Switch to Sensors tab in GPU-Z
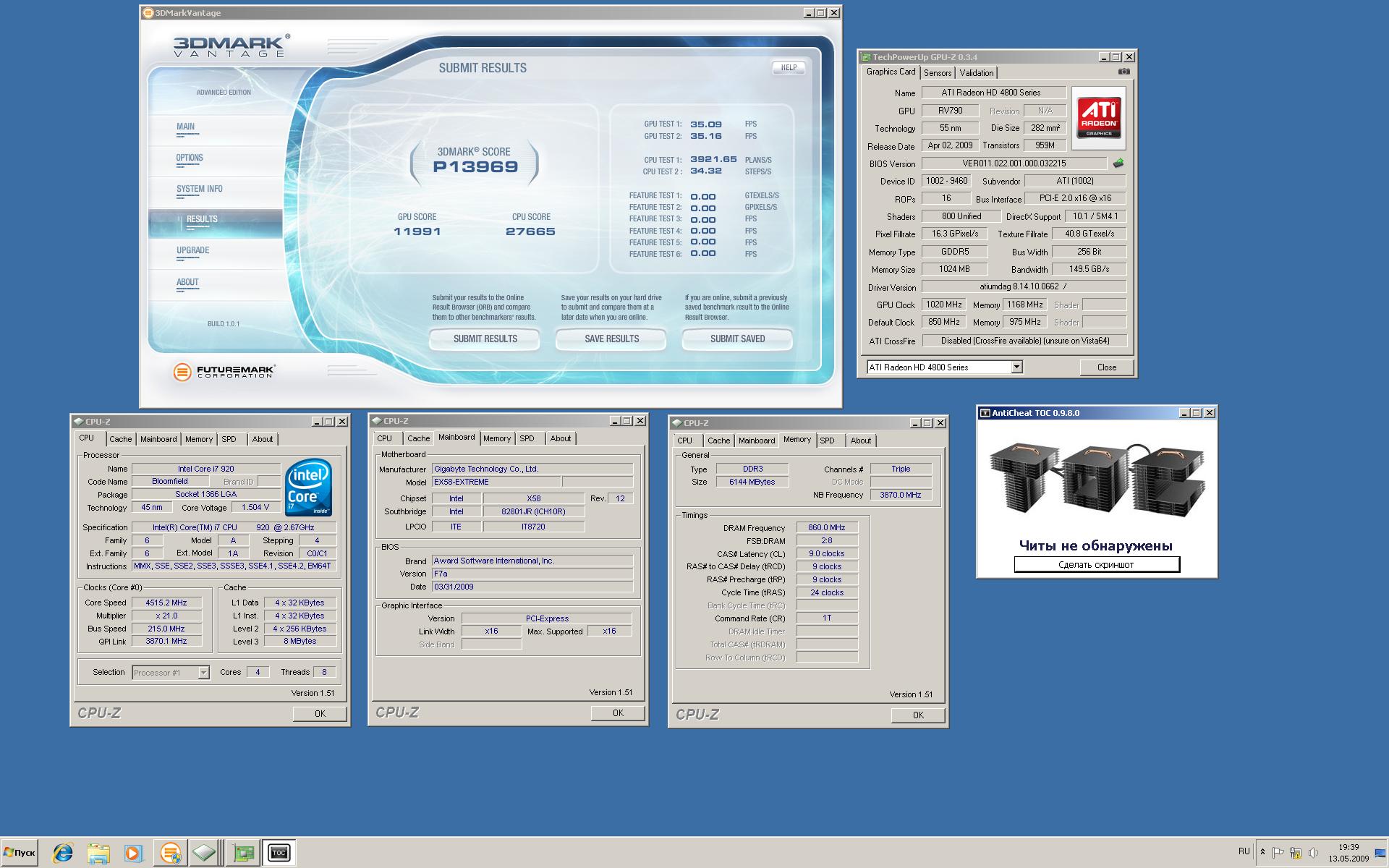The image size is (1389, 868). tap(938, 73)
